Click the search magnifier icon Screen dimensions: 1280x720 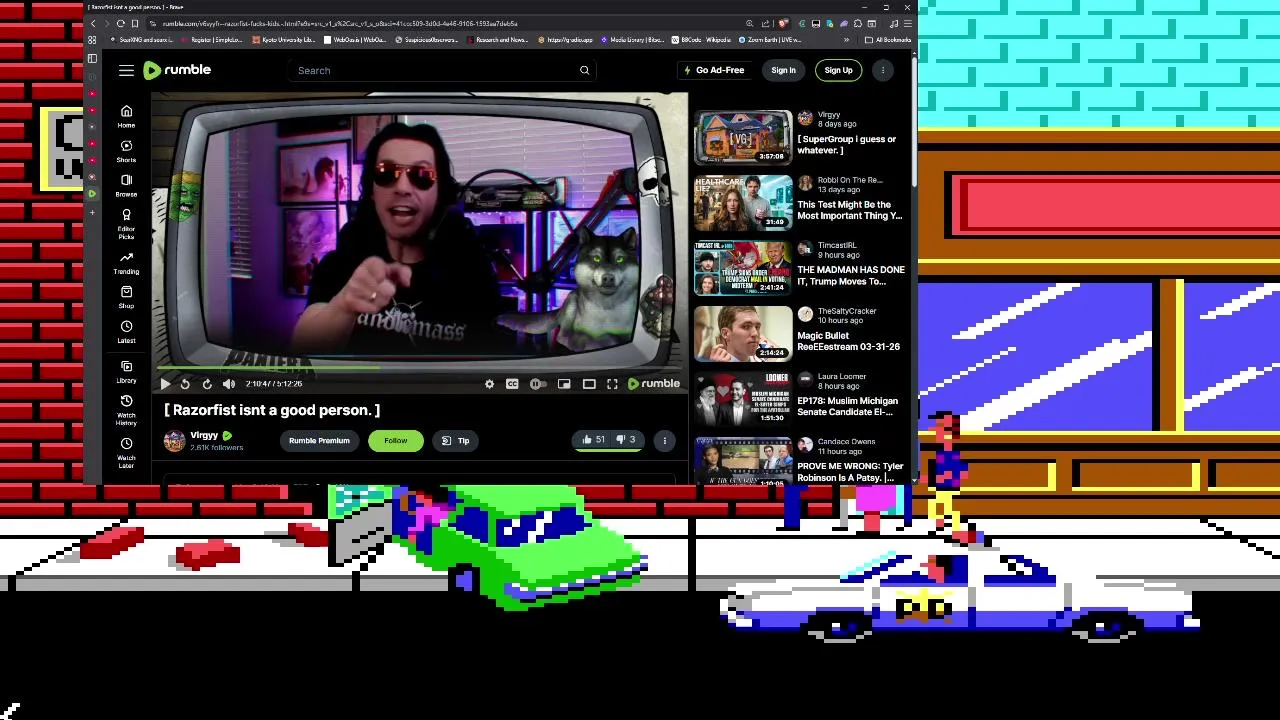585,70
